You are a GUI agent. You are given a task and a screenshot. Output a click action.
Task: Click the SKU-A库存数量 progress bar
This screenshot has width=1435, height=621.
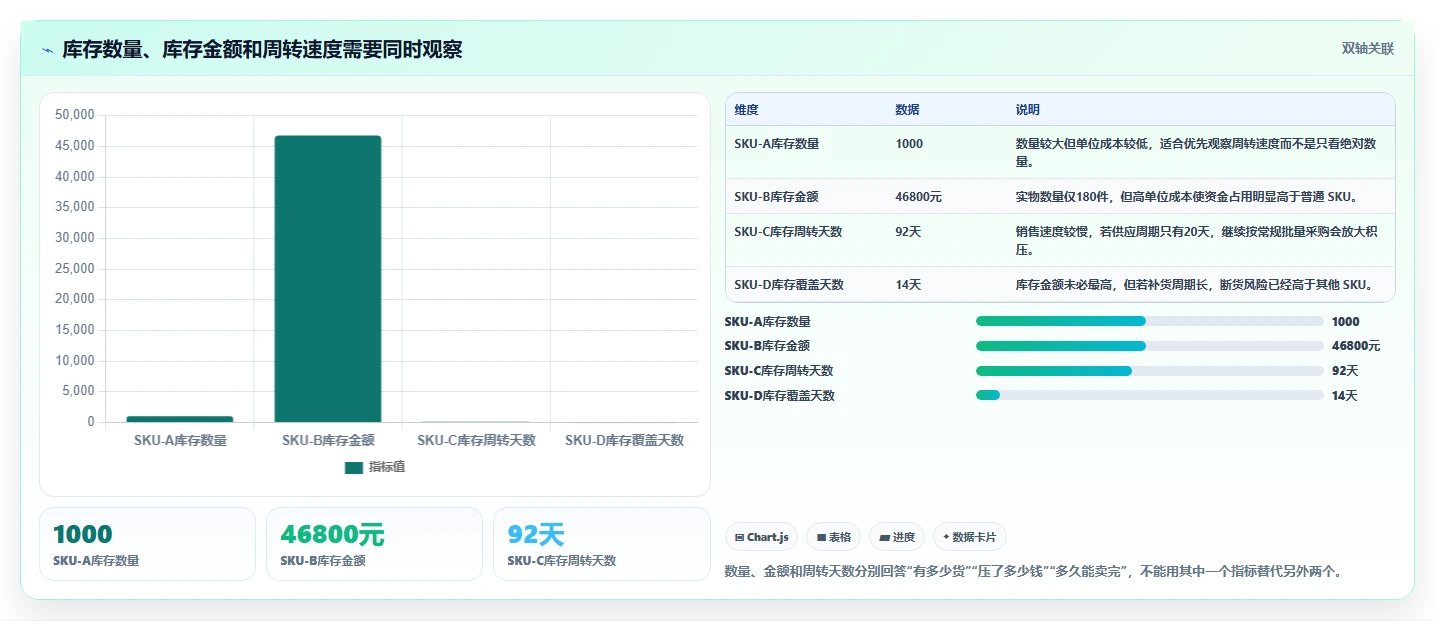pos(1150,321)
